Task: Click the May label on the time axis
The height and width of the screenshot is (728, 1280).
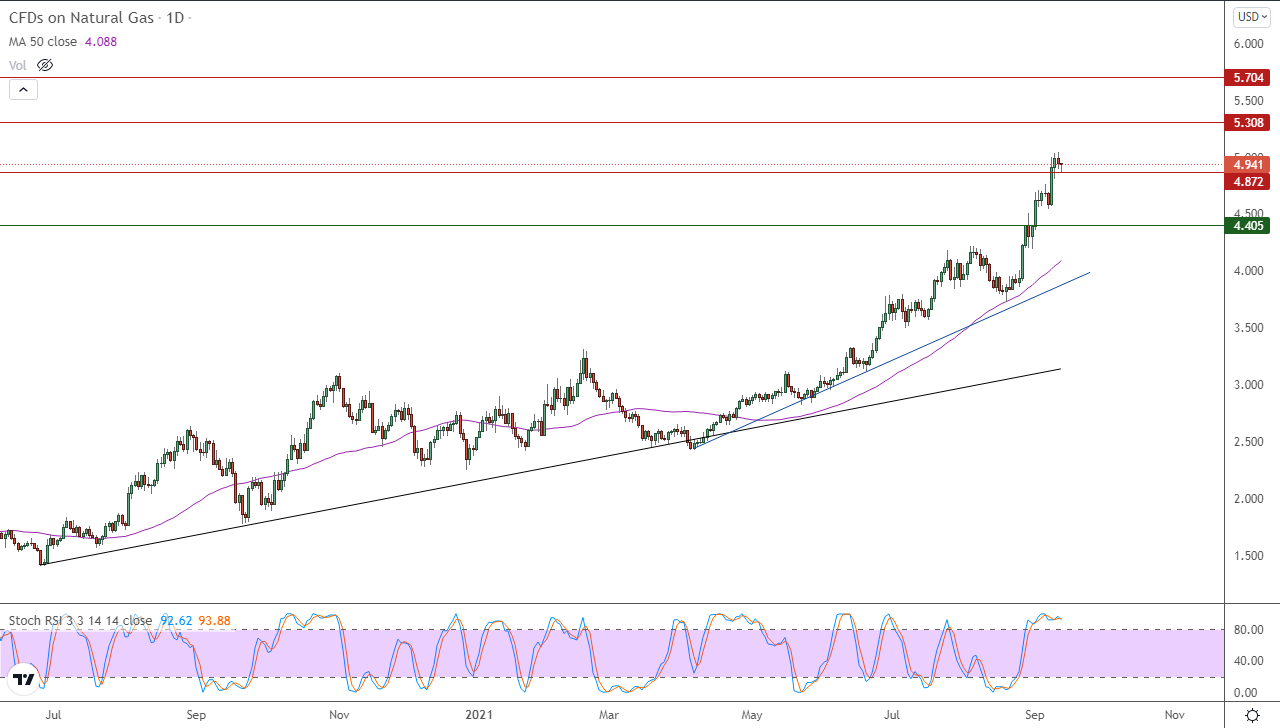Action: click(752, 715)
